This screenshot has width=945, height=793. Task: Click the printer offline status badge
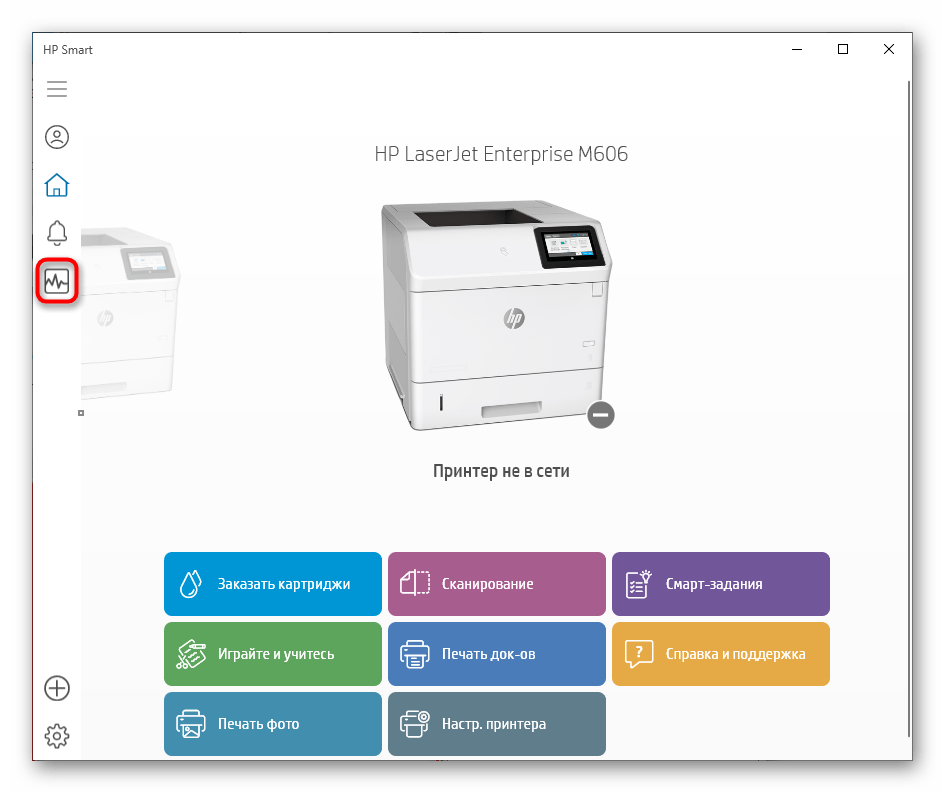[x=601, y=415]
